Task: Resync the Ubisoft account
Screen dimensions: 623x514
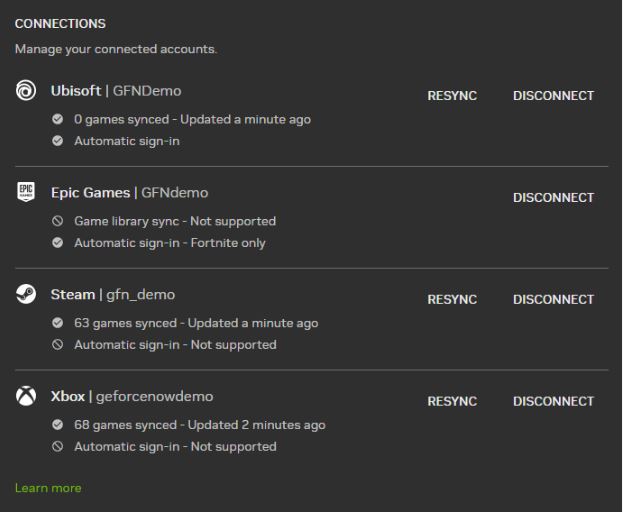Action: click(x=452, y=96)
